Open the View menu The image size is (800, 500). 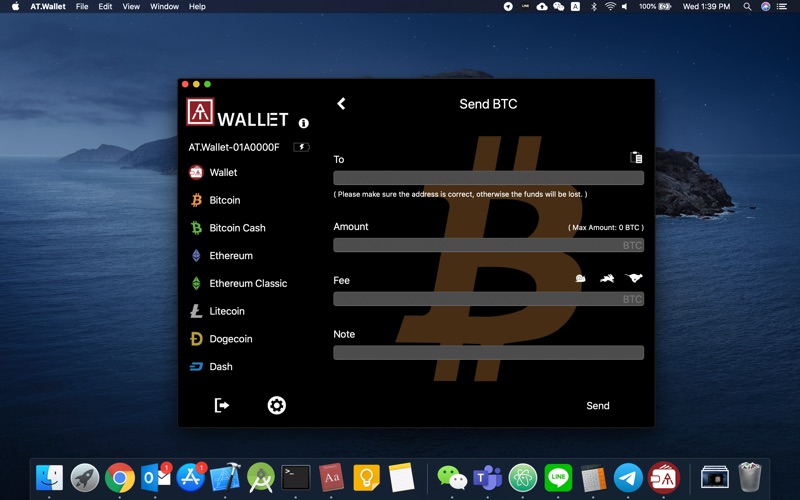[131, 7]
